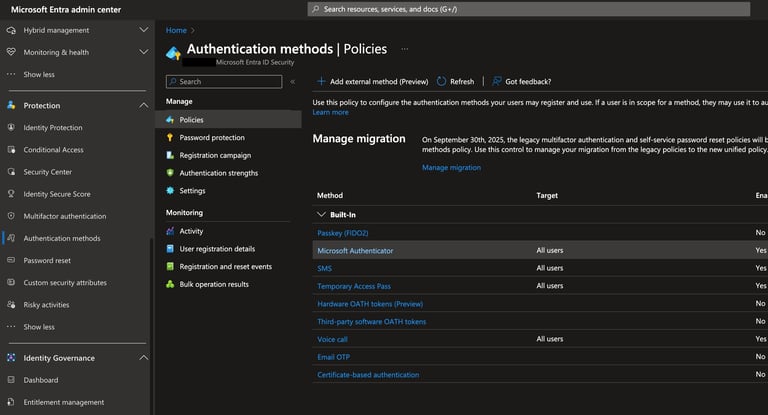Open Registration and reset events item

point(228,266)
